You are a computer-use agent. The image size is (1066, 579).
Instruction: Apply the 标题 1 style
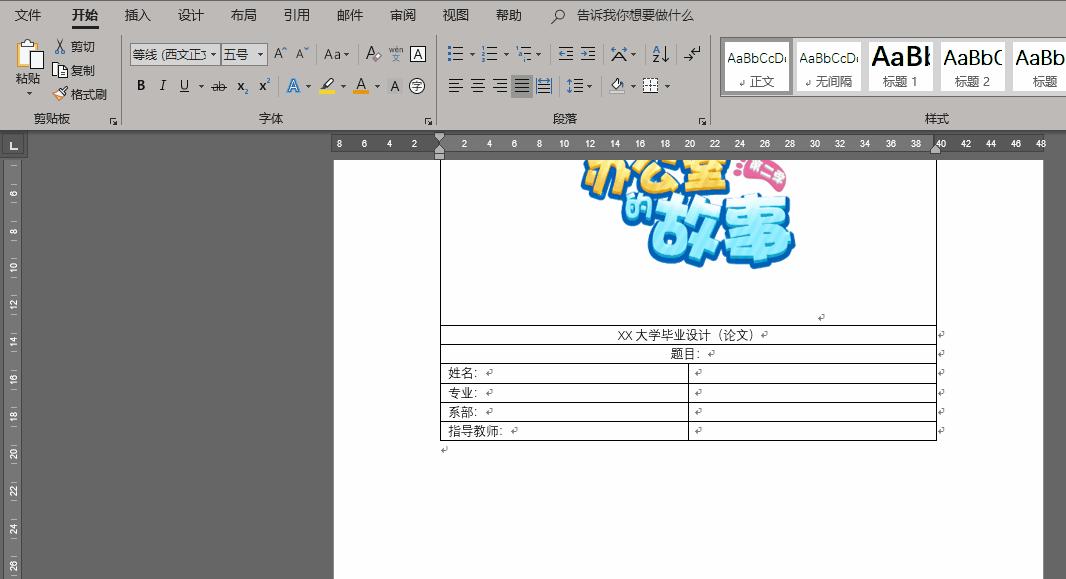point(900,67)
